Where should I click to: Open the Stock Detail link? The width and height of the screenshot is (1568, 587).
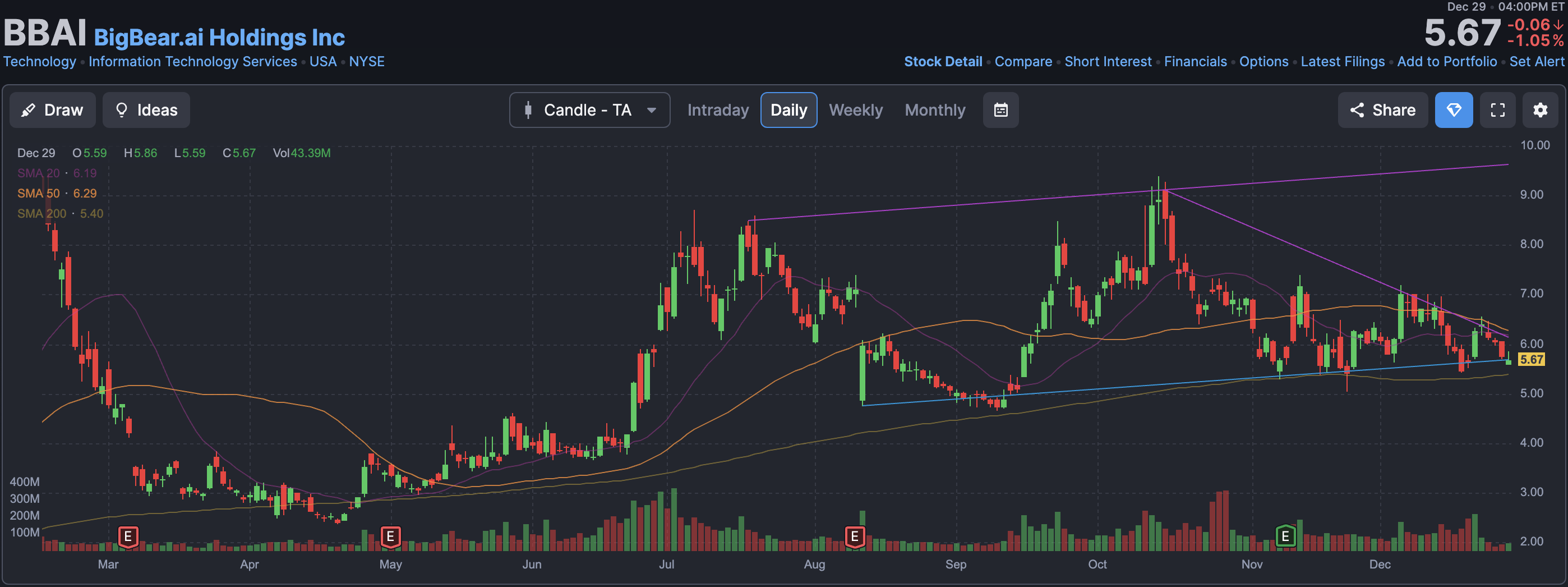pyautogui.click(x=943, y=62)
